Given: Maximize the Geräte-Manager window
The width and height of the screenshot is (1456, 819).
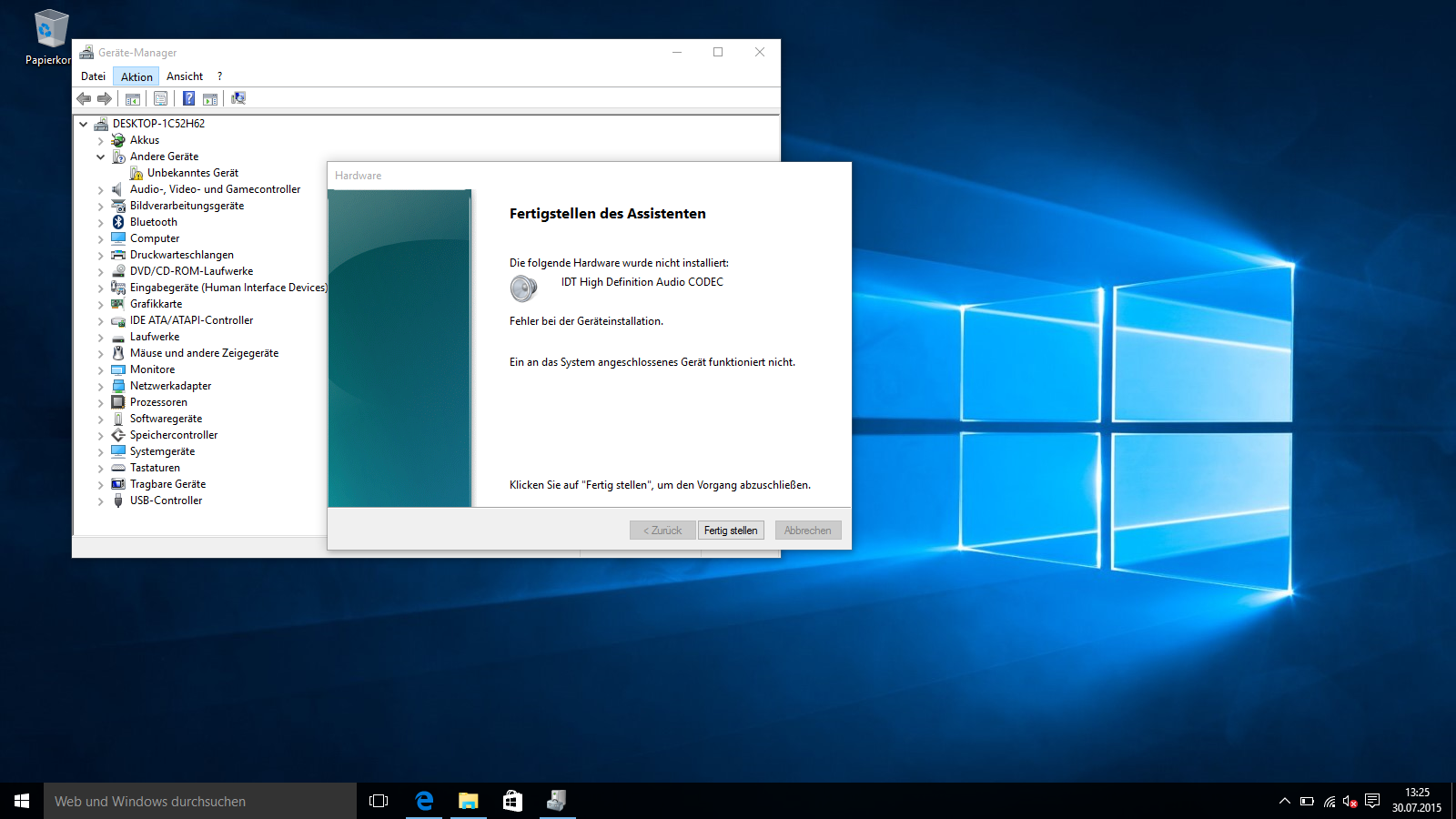Looking at the screenshot, I should (x=718, y=52).
